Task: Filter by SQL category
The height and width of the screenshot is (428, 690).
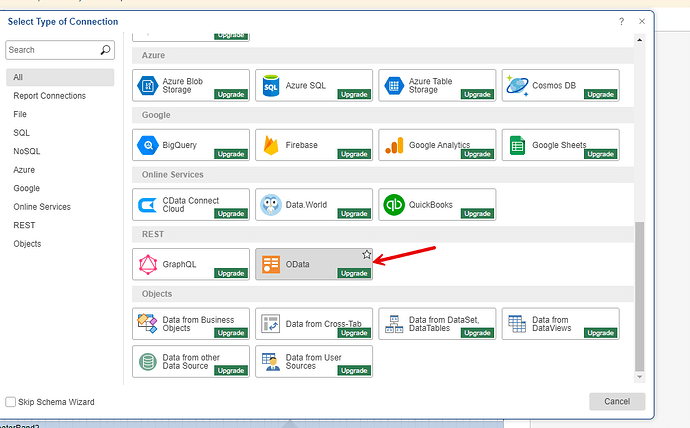Action: tap(22, 133)
